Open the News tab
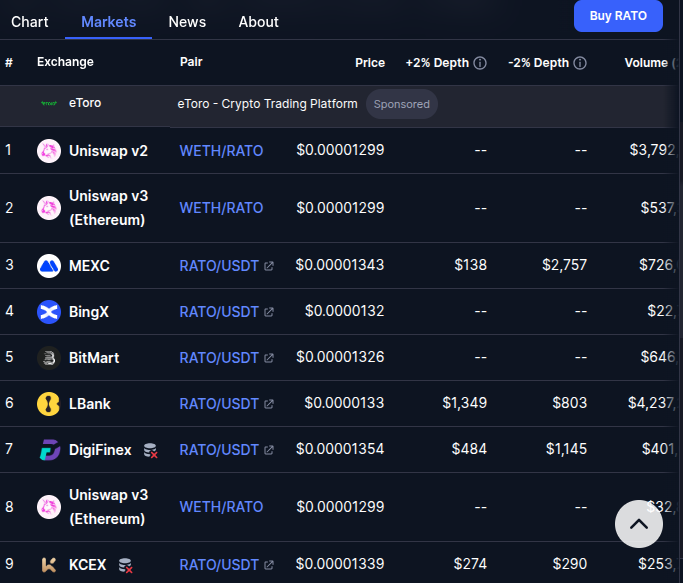This screenshot has height=583, width=683. [187, 22]
